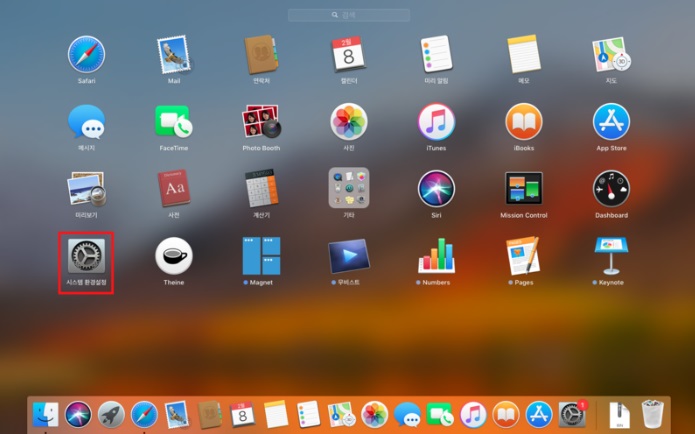Open the Trash in the Dock
This screenshot has height=434, width=695.
coord(652,414)
